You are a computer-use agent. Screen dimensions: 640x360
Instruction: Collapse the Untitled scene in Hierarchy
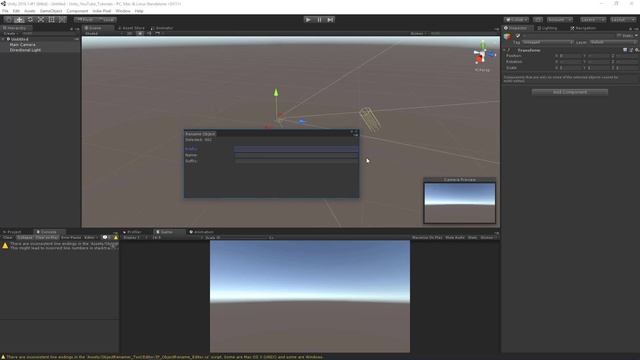pyautogui.click(x=4, y=39)
